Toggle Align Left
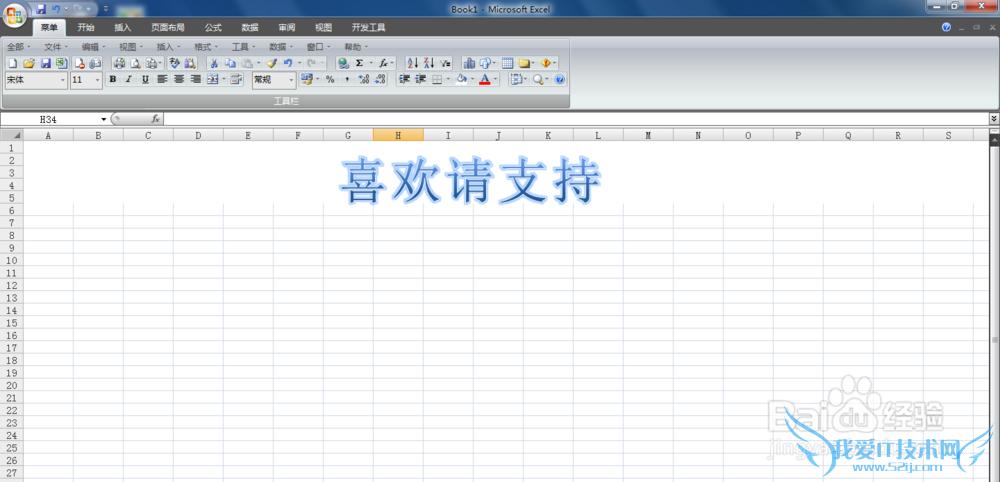Image resolution: width=1000 pixels, height=482 pixels. tap(162, 80)
